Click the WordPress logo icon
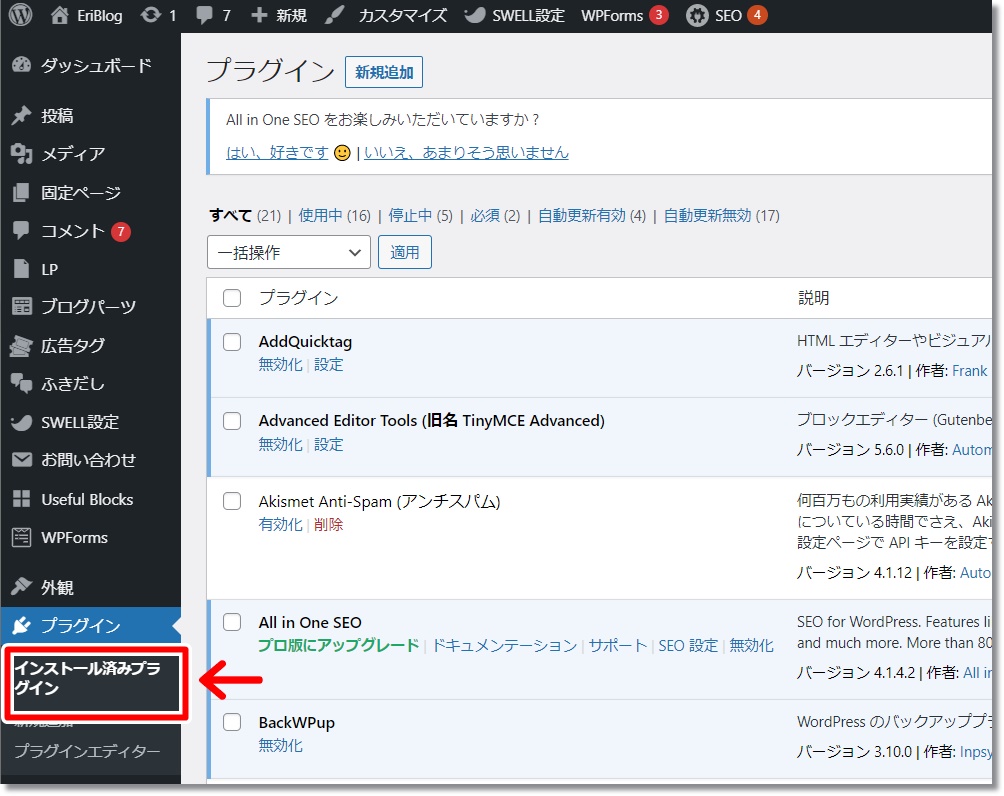This screenshot has height=796, width=1004. (x=20, y=15)
